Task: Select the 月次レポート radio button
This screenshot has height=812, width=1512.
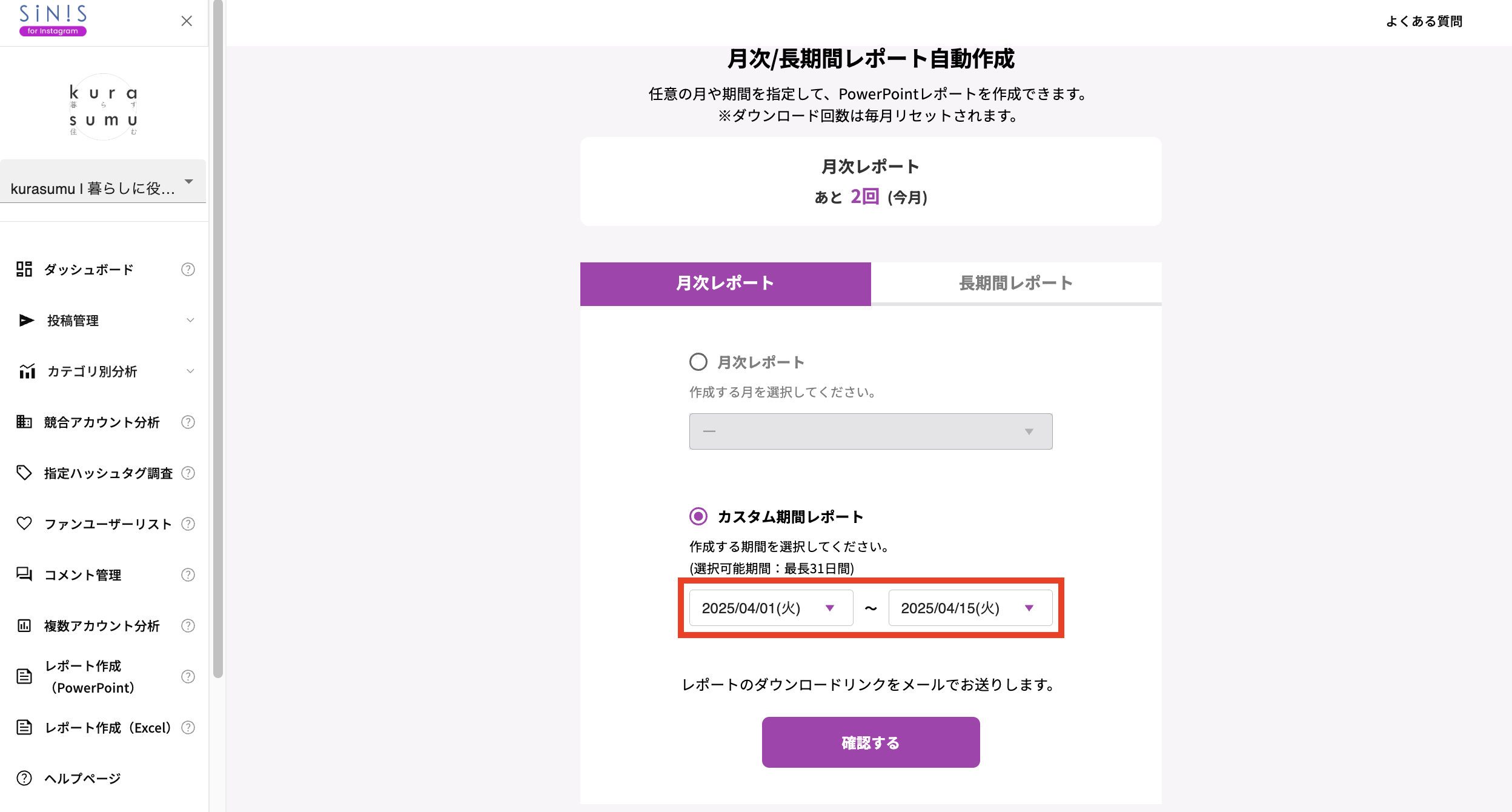Action: pos(698,362)
